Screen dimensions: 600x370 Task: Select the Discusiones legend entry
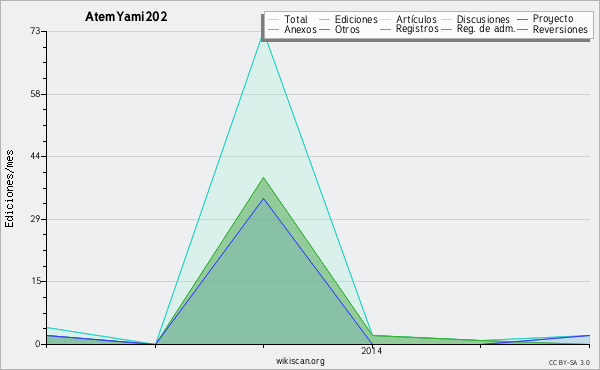476,19
